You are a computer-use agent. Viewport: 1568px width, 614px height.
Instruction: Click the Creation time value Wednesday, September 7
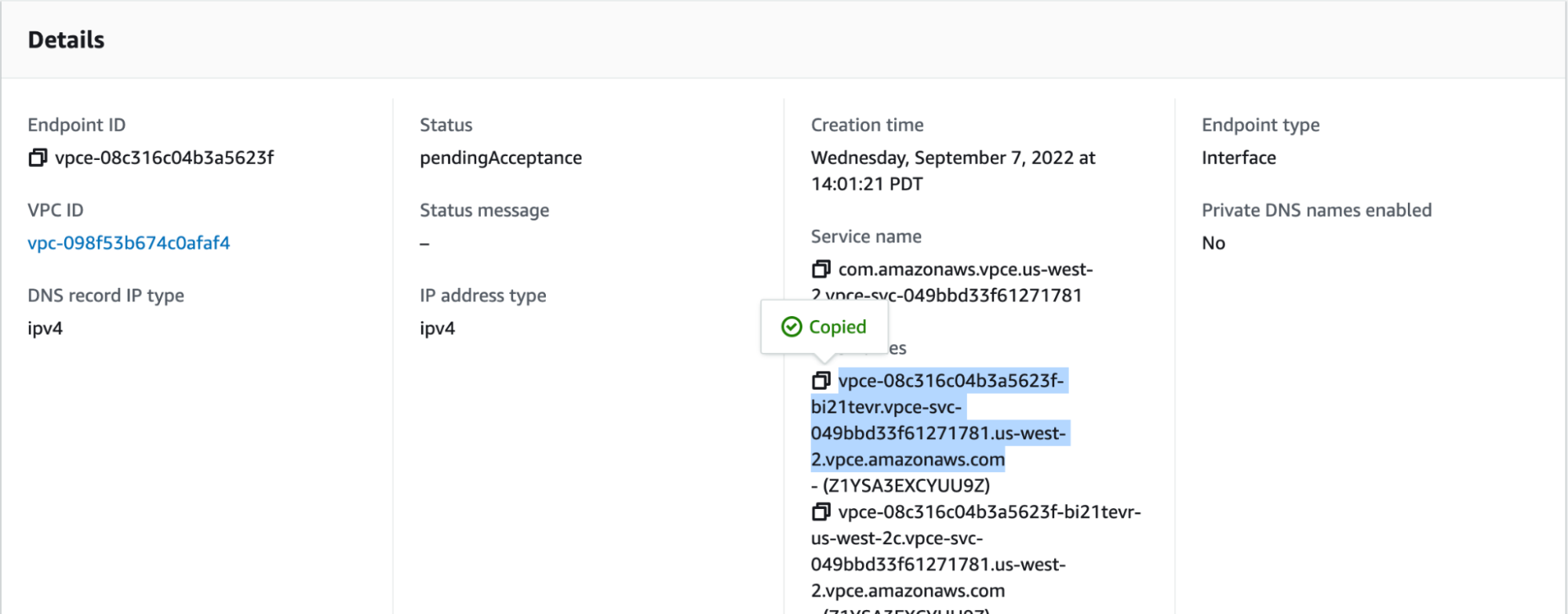(953, 170)
